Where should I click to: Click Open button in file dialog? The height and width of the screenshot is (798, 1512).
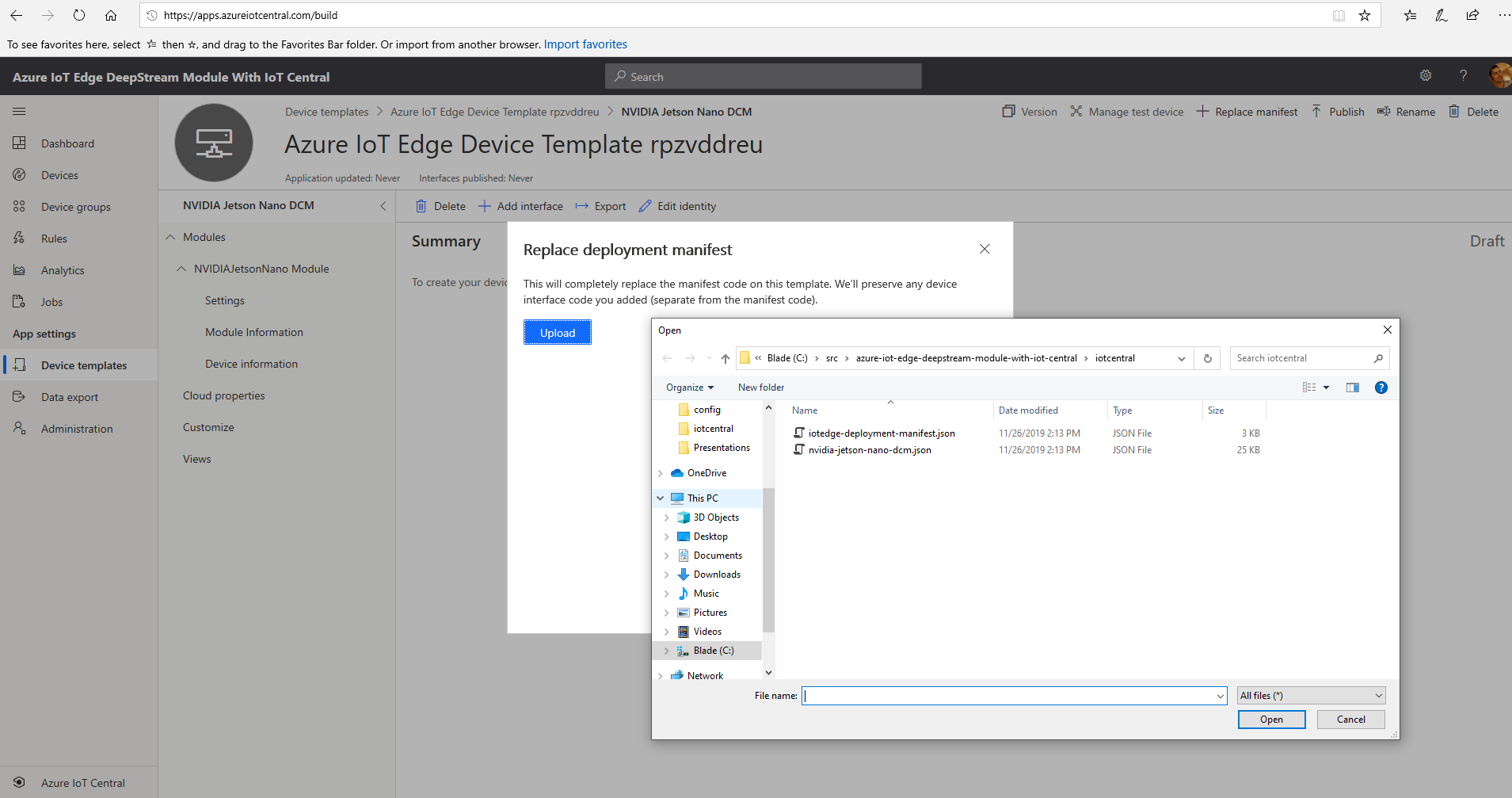(1271, 720)
